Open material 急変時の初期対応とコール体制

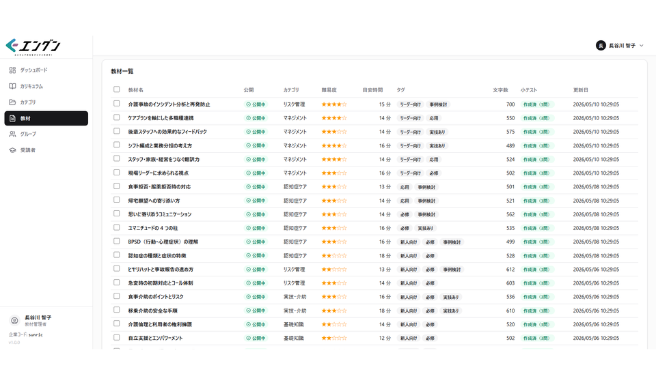[x=161, y=283]
